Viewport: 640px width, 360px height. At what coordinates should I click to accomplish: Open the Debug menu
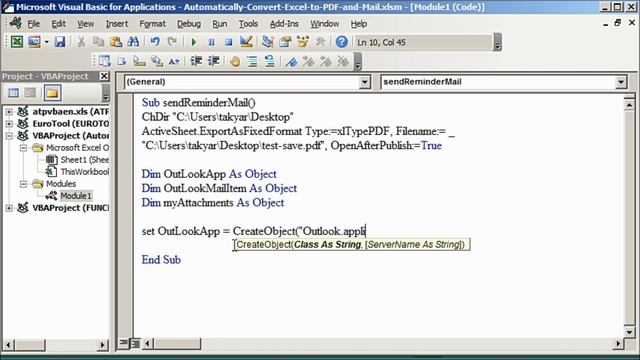(x=189, y=24)
